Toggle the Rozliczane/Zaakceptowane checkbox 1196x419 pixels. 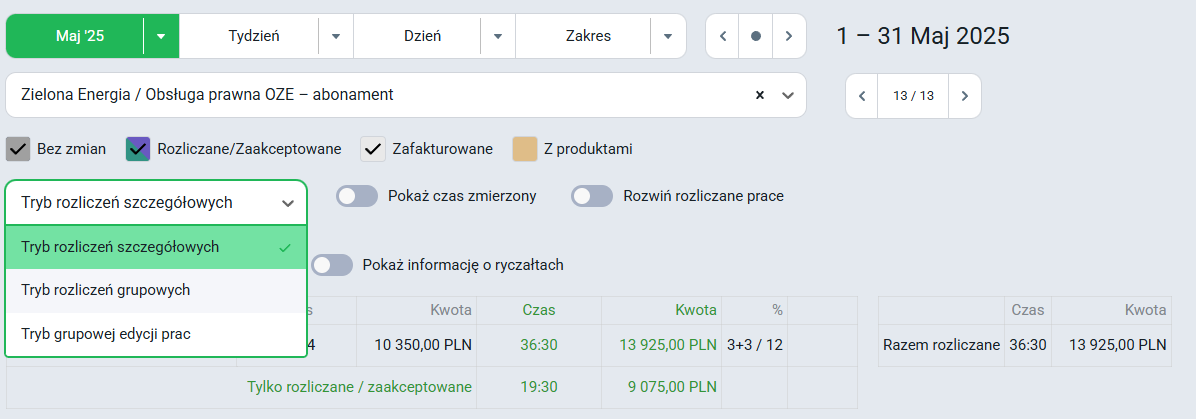pos(138,149)
